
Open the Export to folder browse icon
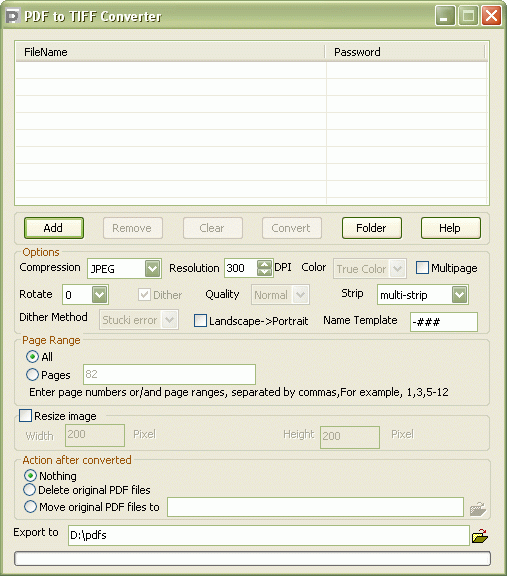point(480,536)
